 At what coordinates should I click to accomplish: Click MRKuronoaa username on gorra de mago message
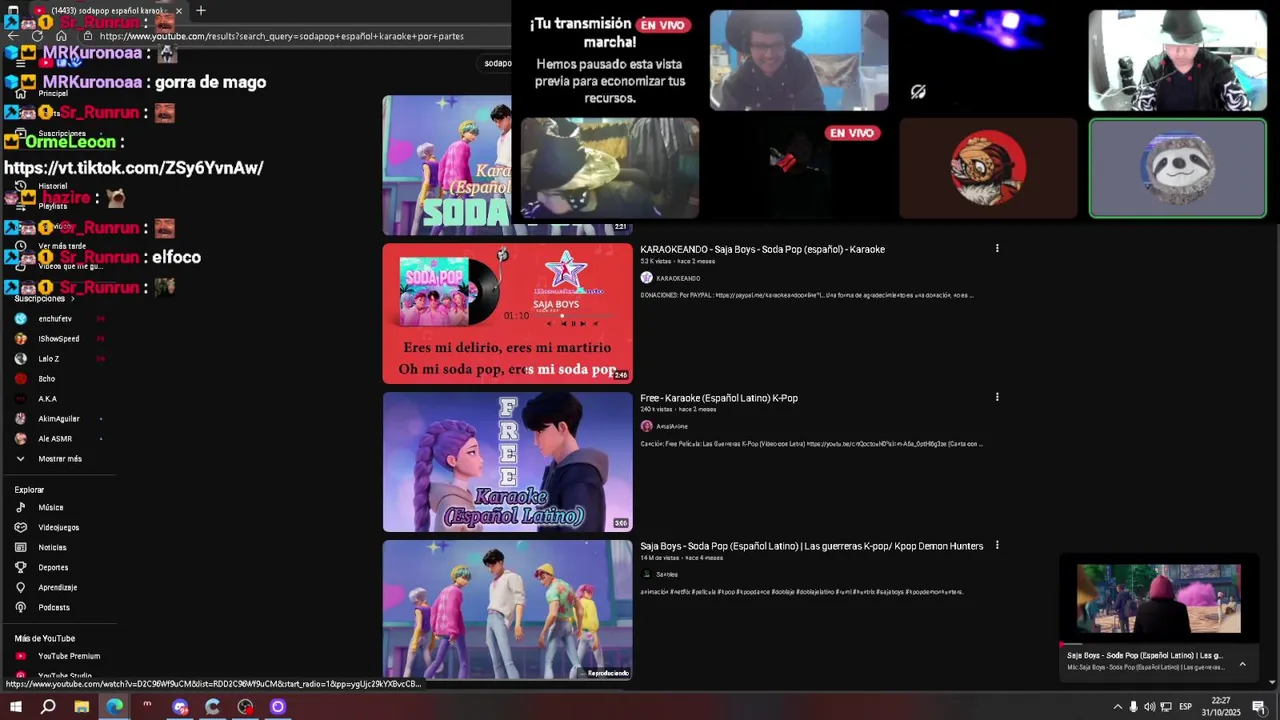[92, 82]
